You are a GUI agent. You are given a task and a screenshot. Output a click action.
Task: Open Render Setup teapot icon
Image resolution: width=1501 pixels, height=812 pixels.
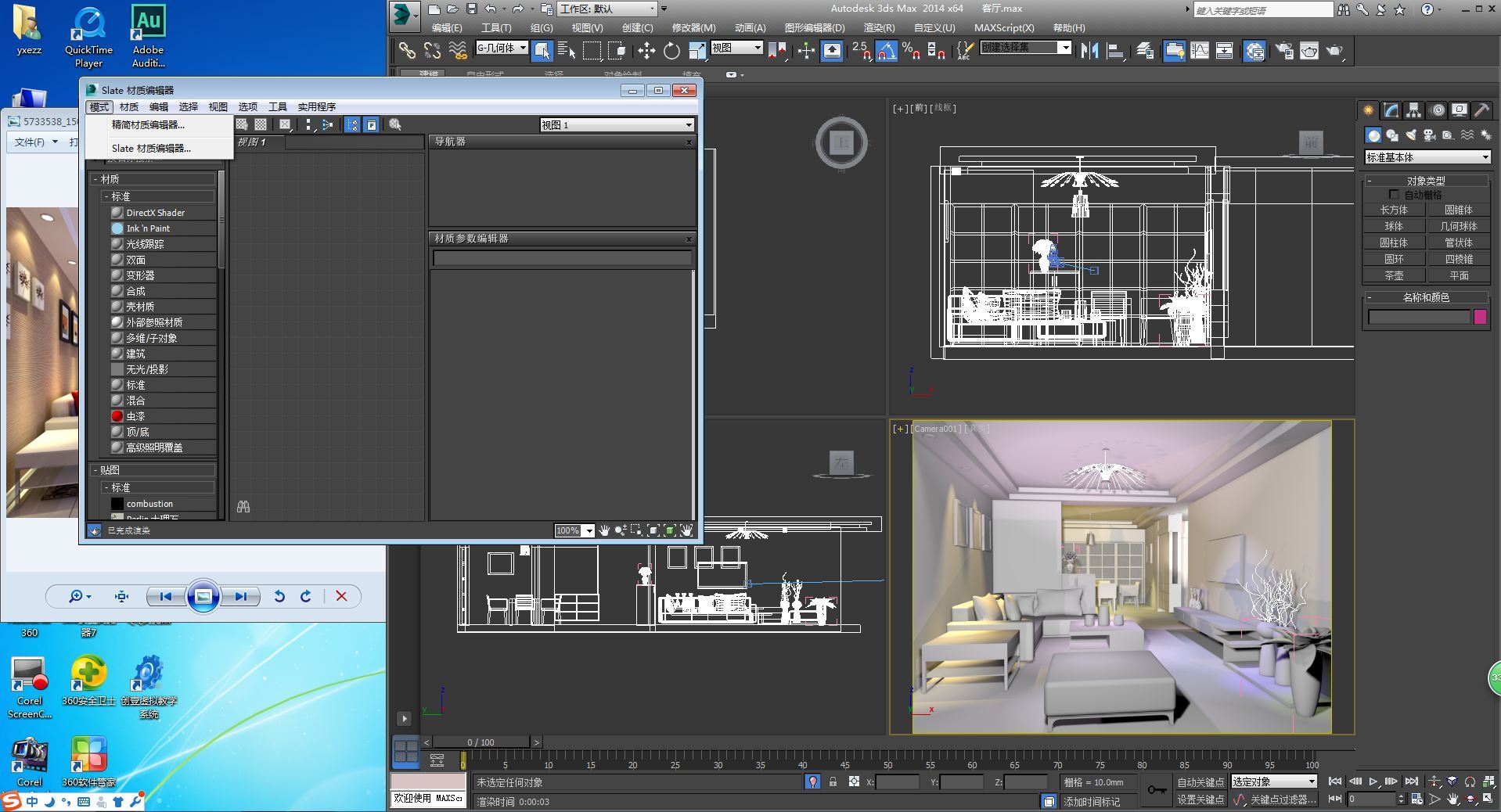[1284, 51]
